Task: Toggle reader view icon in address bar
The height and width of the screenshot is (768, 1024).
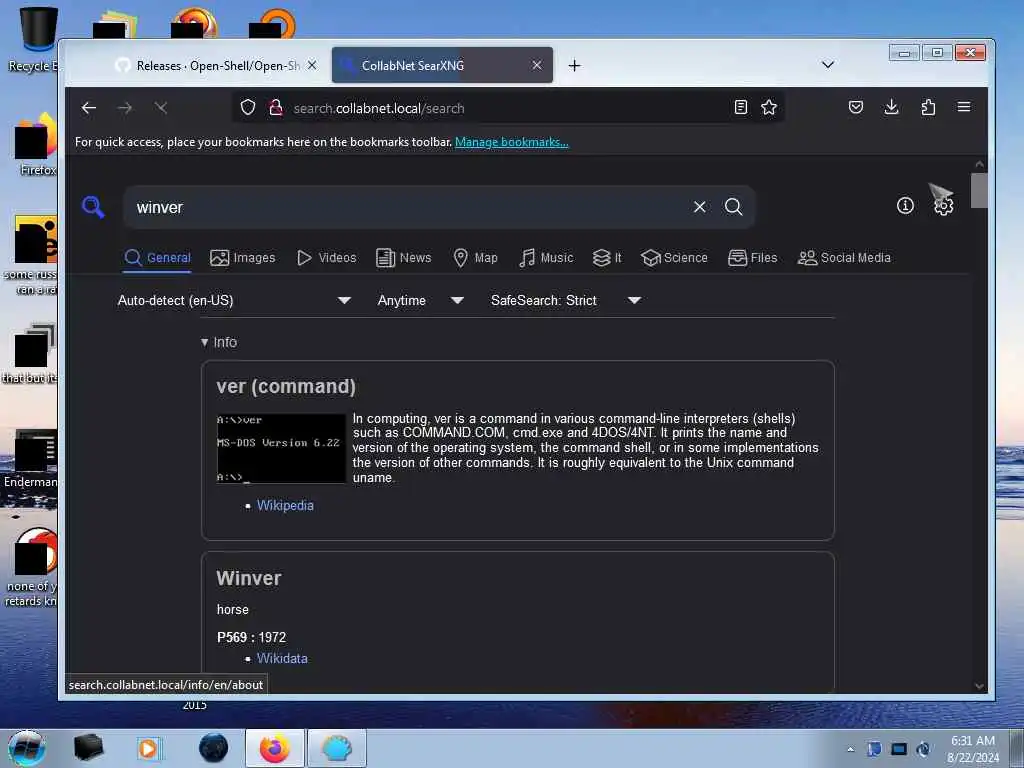Action: [741, 107]
